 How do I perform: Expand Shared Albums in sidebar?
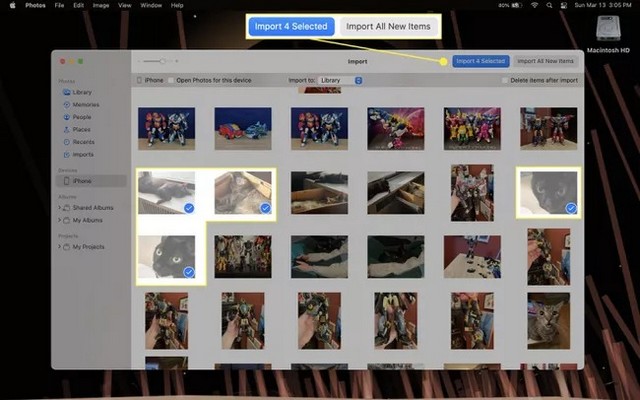[60, 208]
